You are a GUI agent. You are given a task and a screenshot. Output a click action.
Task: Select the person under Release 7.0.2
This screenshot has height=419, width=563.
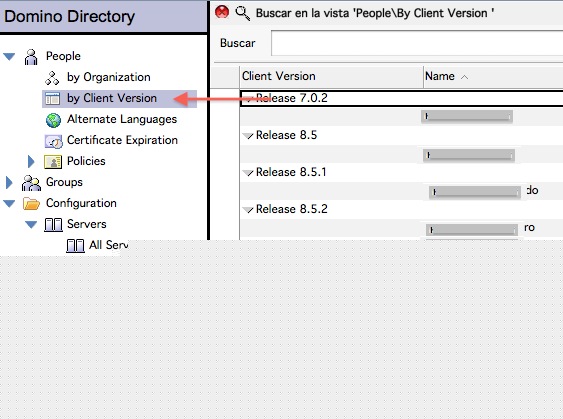[x=467, y=116]
